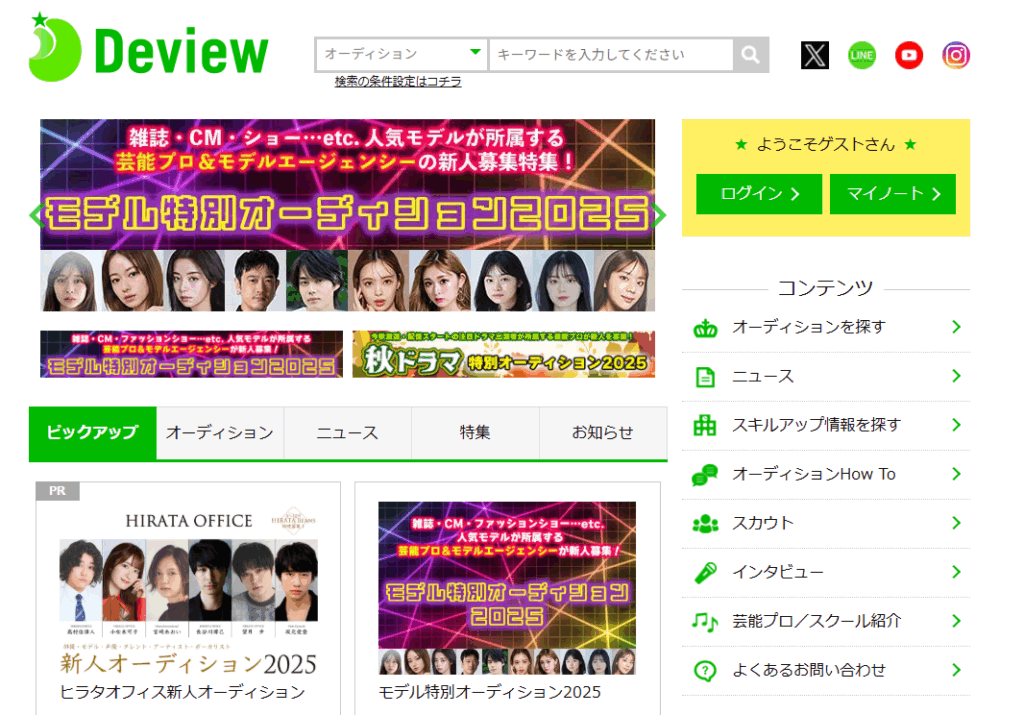Image resolution: width=1024 pixels, height=715 pixels.
Task: Show next banner with right carousel arrow
Action: coord(658,214)
